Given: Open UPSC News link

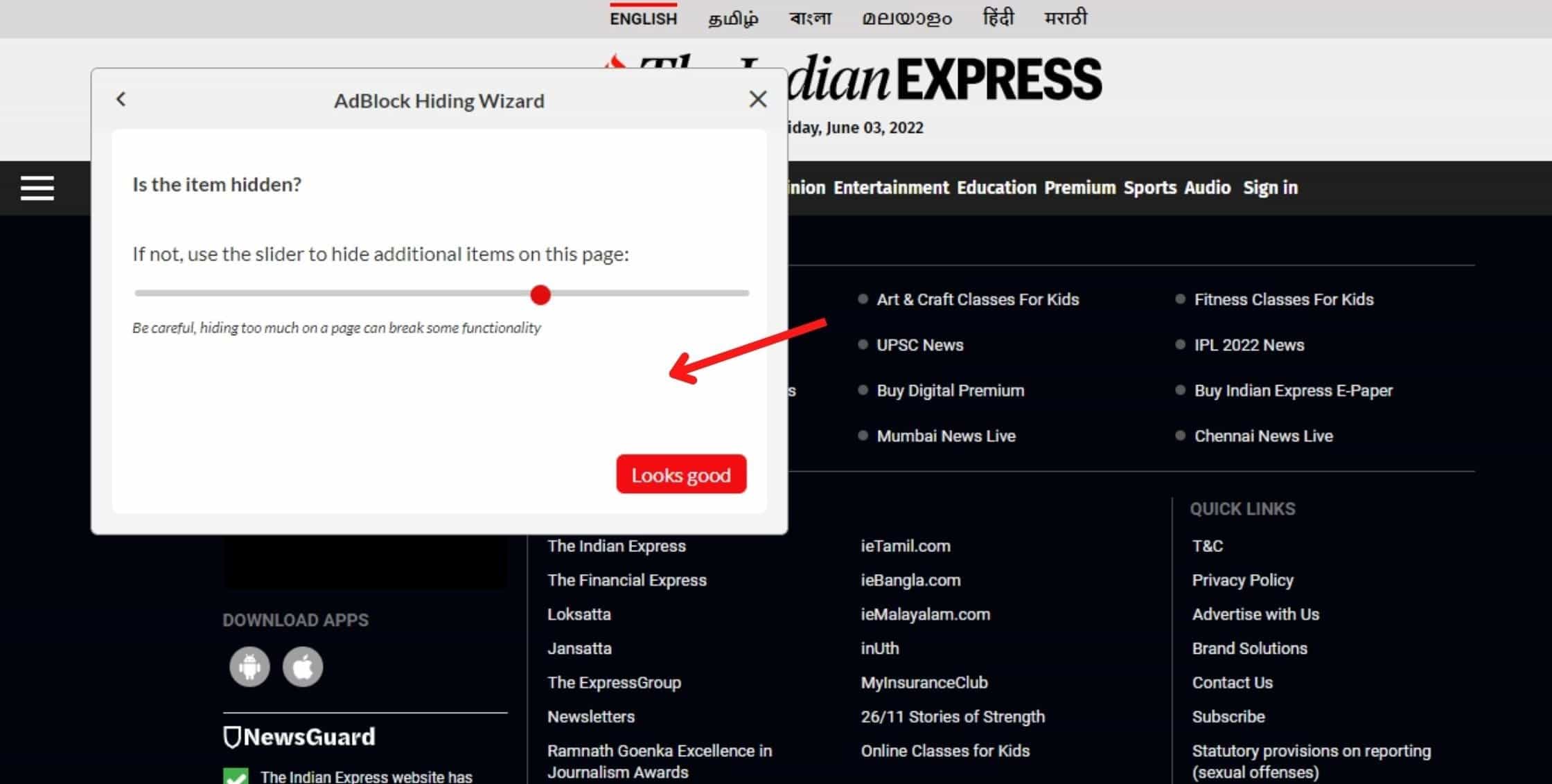Looking at the screenshot, I should 919,345.
